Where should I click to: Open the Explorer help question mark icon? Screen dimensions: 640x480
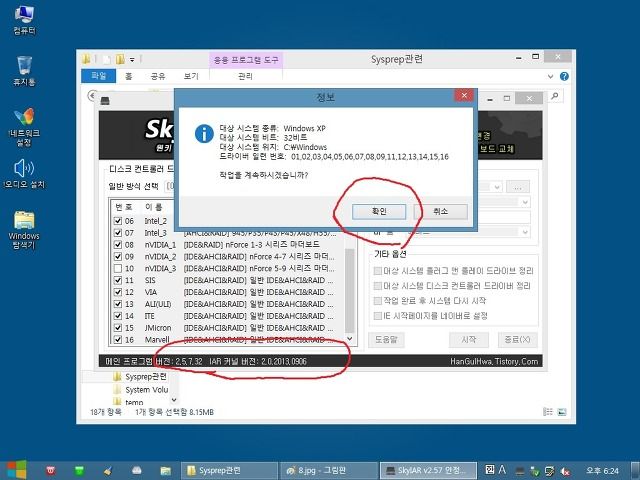pos(564,76)
